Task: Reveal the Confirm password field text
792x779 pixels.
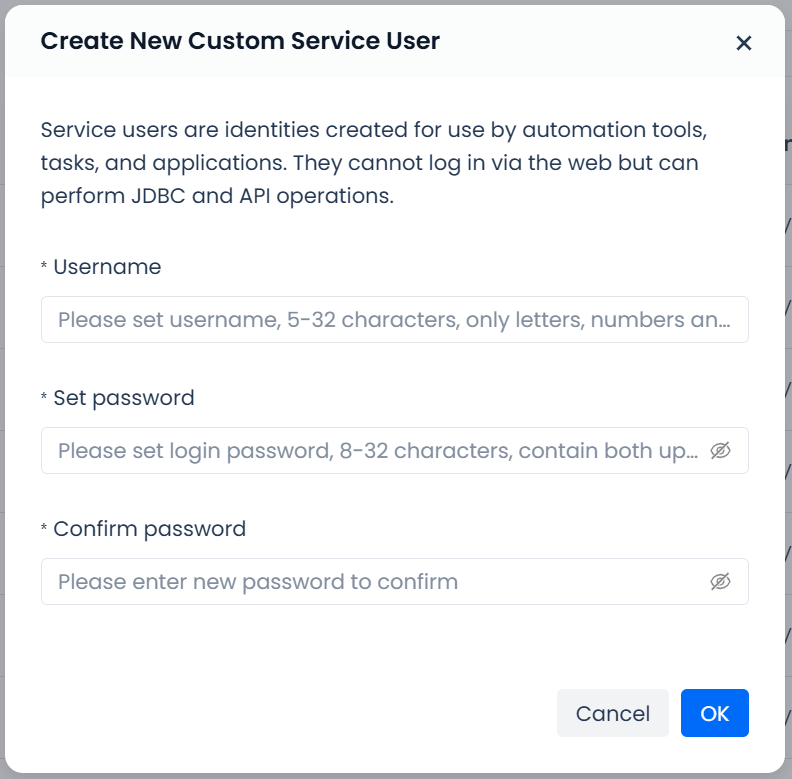Action: click(720, 582)
